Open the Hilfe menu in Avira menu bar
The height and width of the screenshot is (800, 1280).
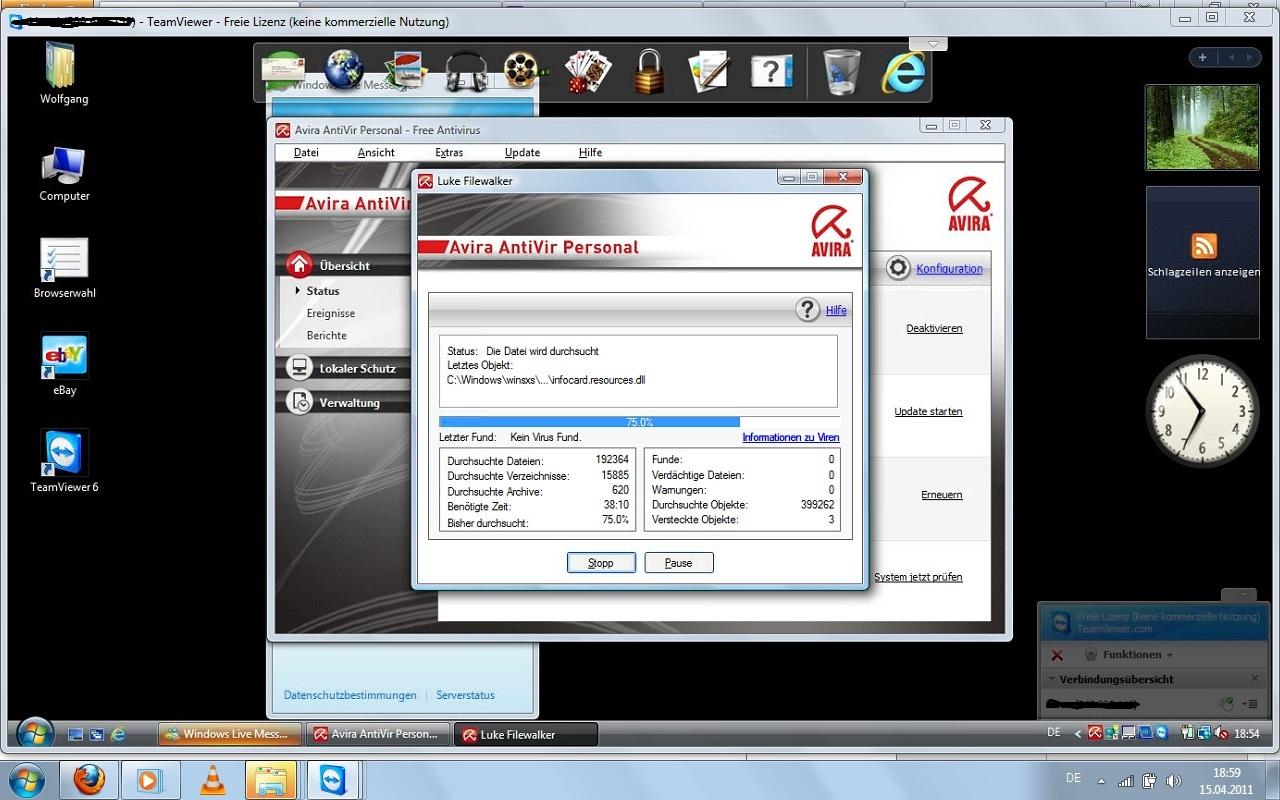(x=590, y=153)
